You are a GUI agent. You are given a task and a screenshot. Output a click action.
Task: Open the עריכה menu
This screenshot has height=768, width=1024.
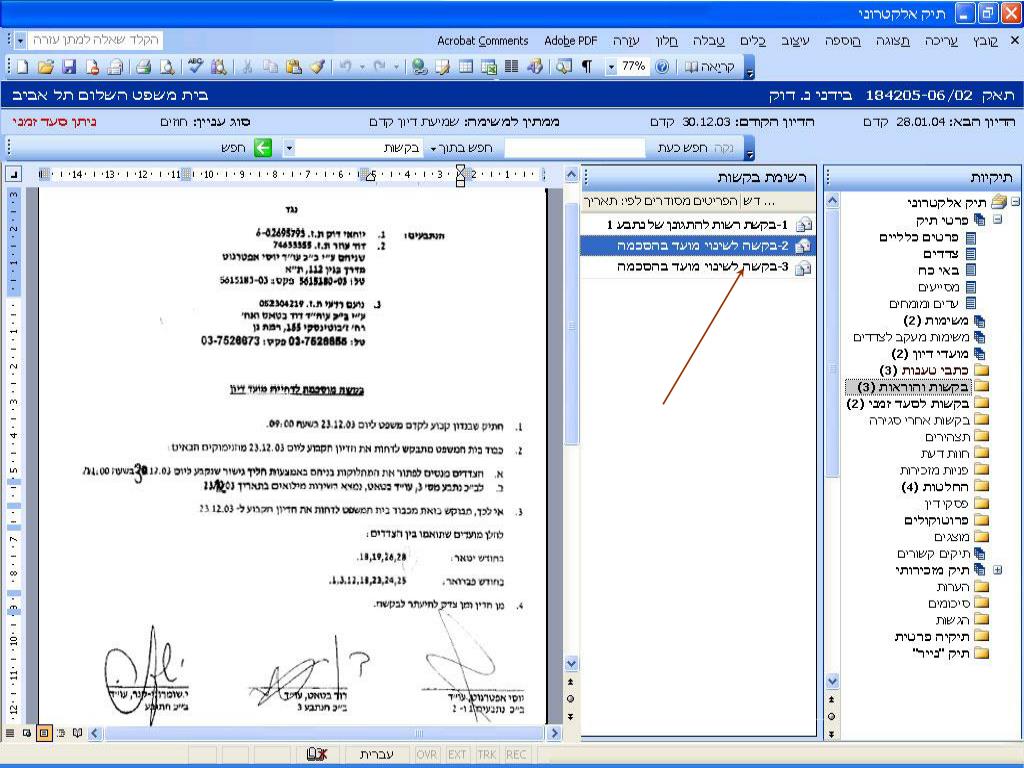(x=941, y=40)
